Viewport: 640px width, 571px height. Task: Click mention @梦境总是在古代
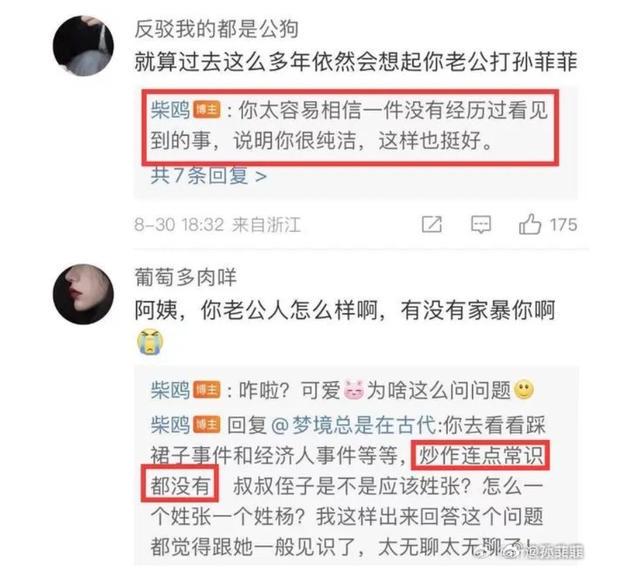click(x=353, y=425)
